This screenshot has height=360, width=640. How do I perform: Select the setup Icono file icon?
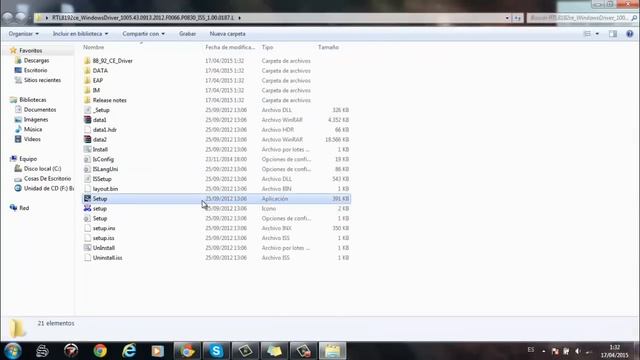(87, 209)
